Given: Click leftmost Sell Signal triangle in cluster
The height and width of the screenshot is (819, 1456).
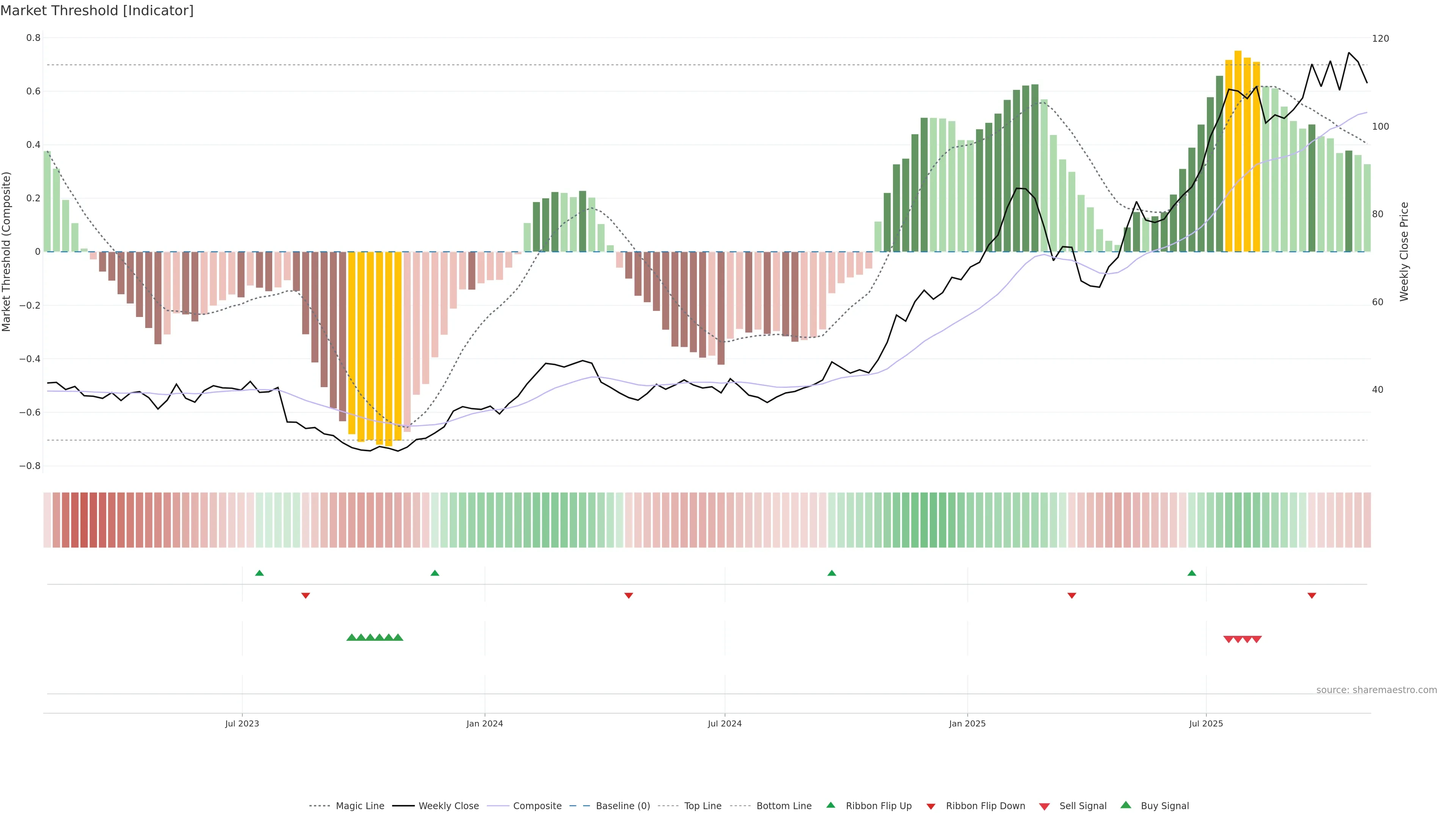Looking at the screenshot, I should point(1228,639).
